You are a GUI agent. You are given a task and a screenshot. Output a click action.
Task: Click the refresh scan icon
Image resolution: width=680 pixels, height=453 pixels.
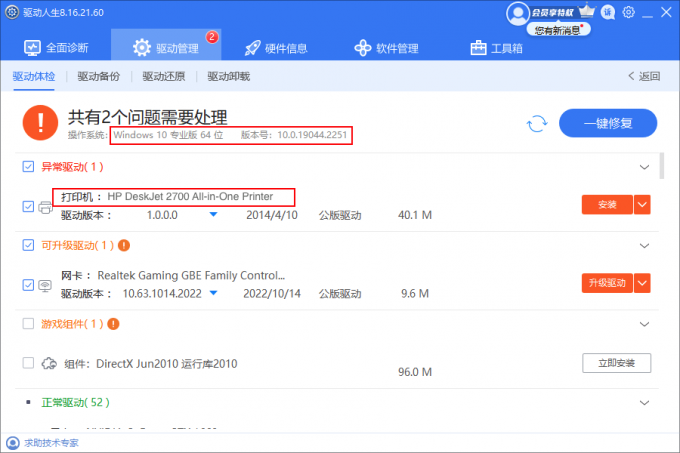pyautogui.click(x=537, y=123)
